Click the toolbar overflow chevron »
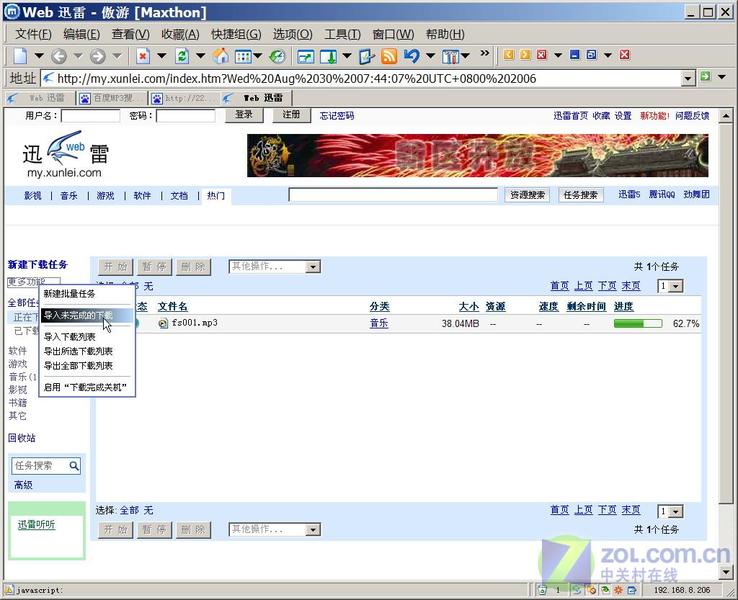Viewport: 738px width, 600px height. click(484, 53)
